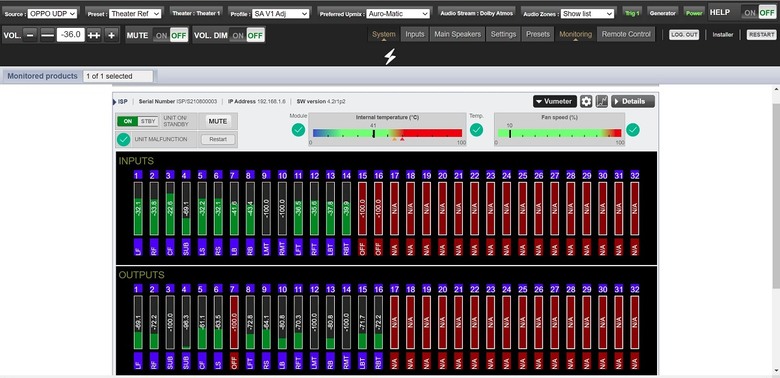Image resolution: width=780 pixels, height=378 pixels.
Task: Open the Remote Control tab
Action: [626, 34]
